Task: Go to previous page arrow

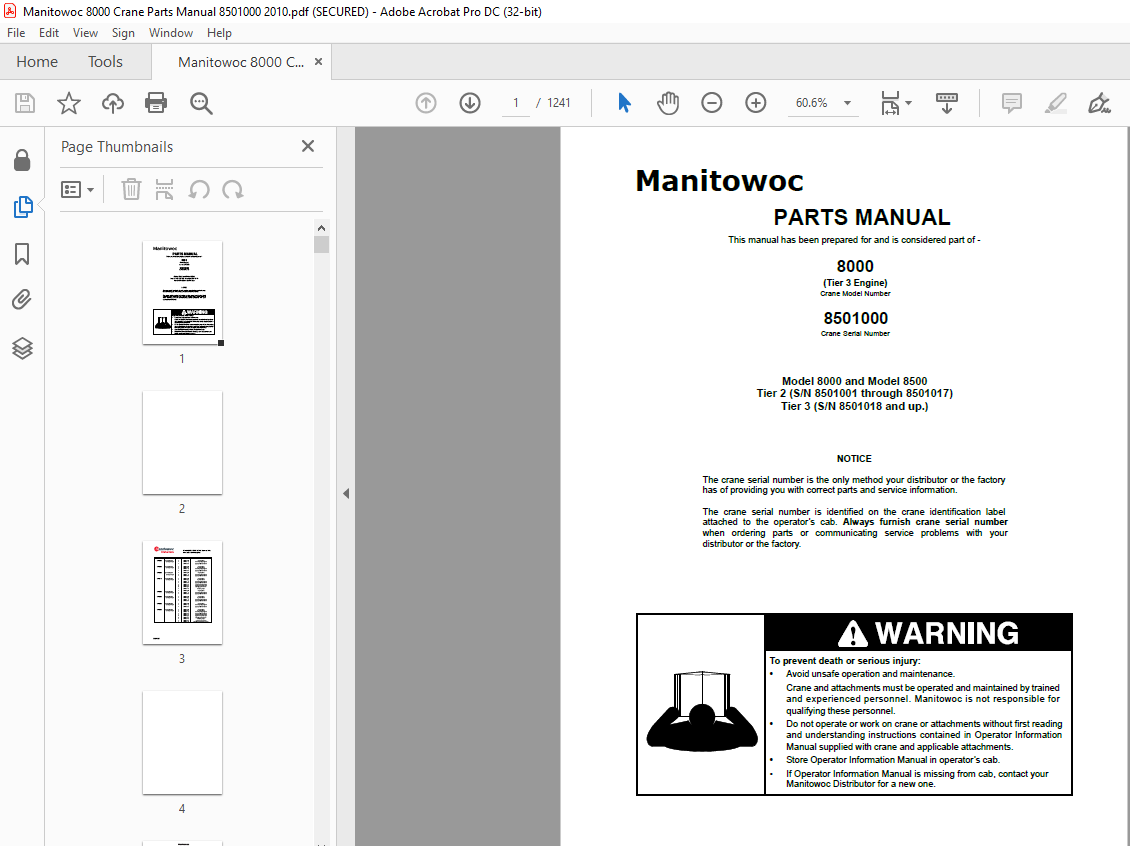Action: point(426,103)
